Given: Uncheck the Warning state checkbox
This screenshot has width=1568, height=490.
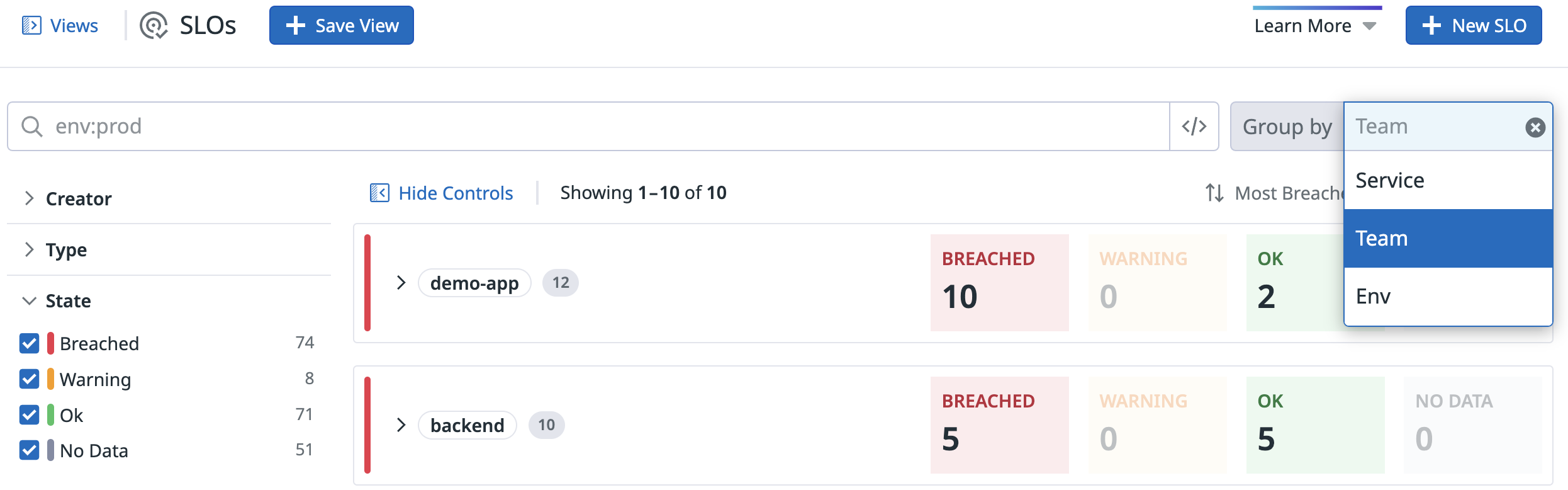Looking at the screenshot, I should pyautogui.click(x=29, y=379).
